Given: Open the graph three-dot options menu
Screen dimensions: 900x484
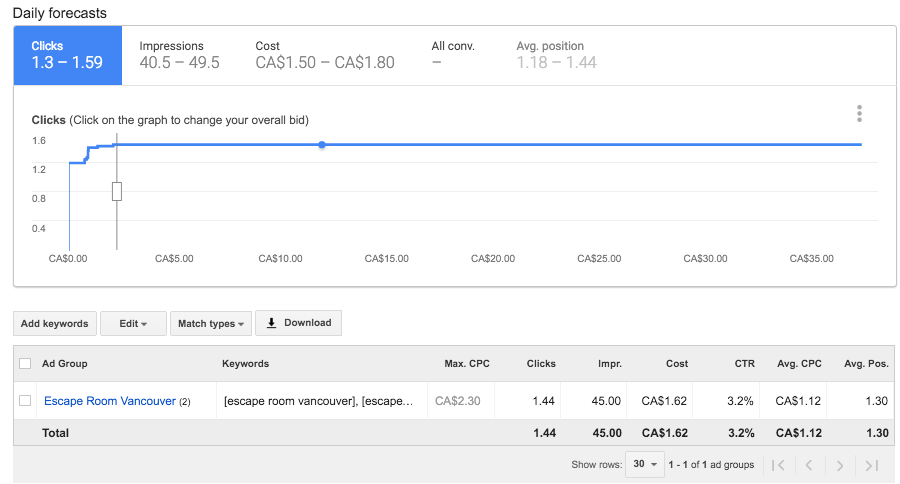Looking at the screenshot, I should (859, 114).
